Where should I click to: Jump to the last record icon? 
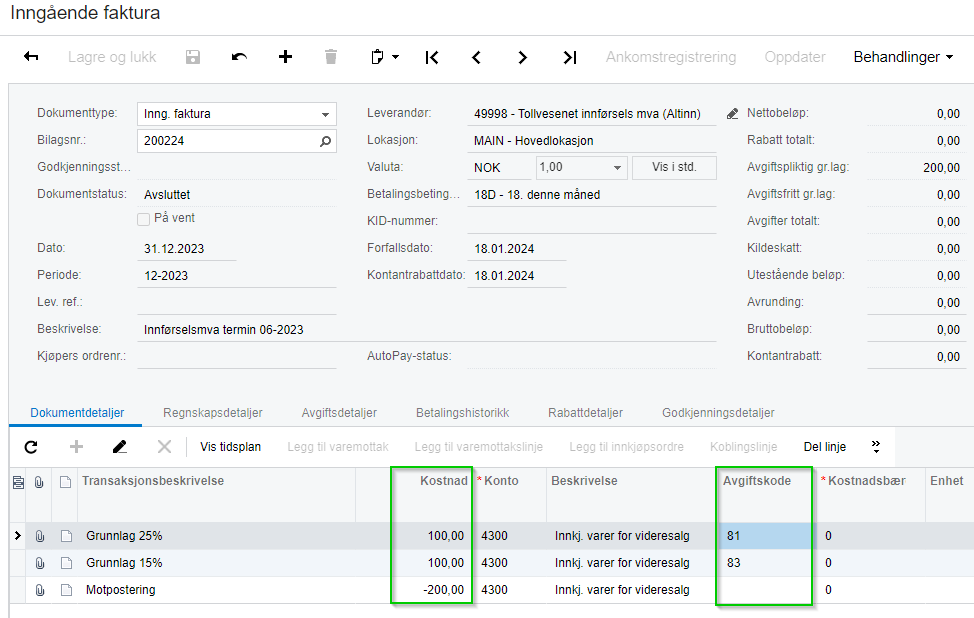pyautogui.click(x=570, y=58)
